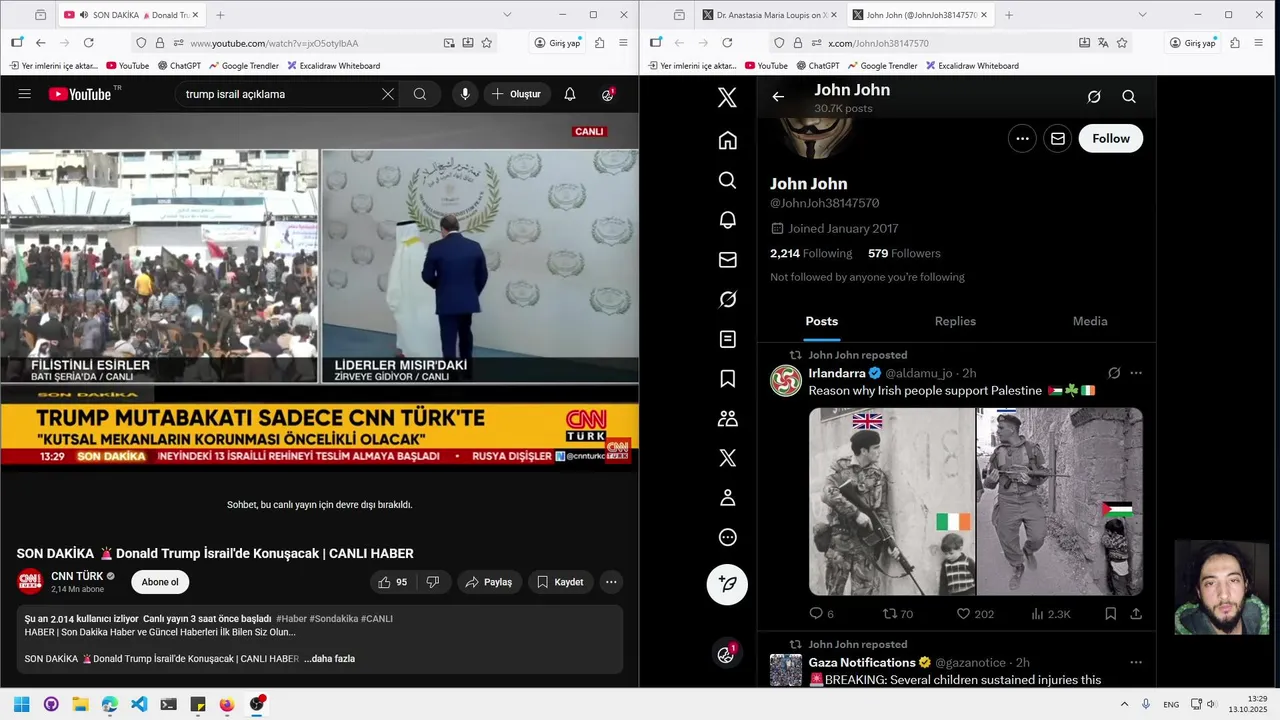Reply to the Irlandarra post
The image size is (1280, 720).
[x=821, y=614]
